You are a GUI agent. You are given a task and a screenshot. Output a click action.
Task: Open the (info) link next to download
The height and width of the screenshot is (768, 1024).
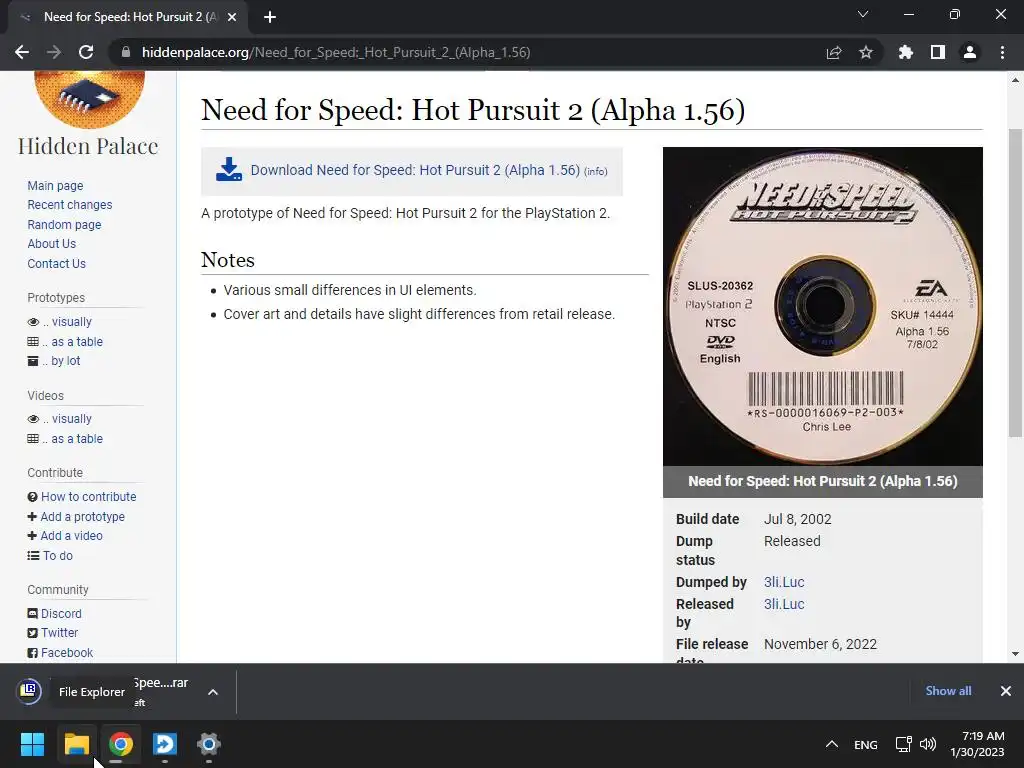click(596, 171)
